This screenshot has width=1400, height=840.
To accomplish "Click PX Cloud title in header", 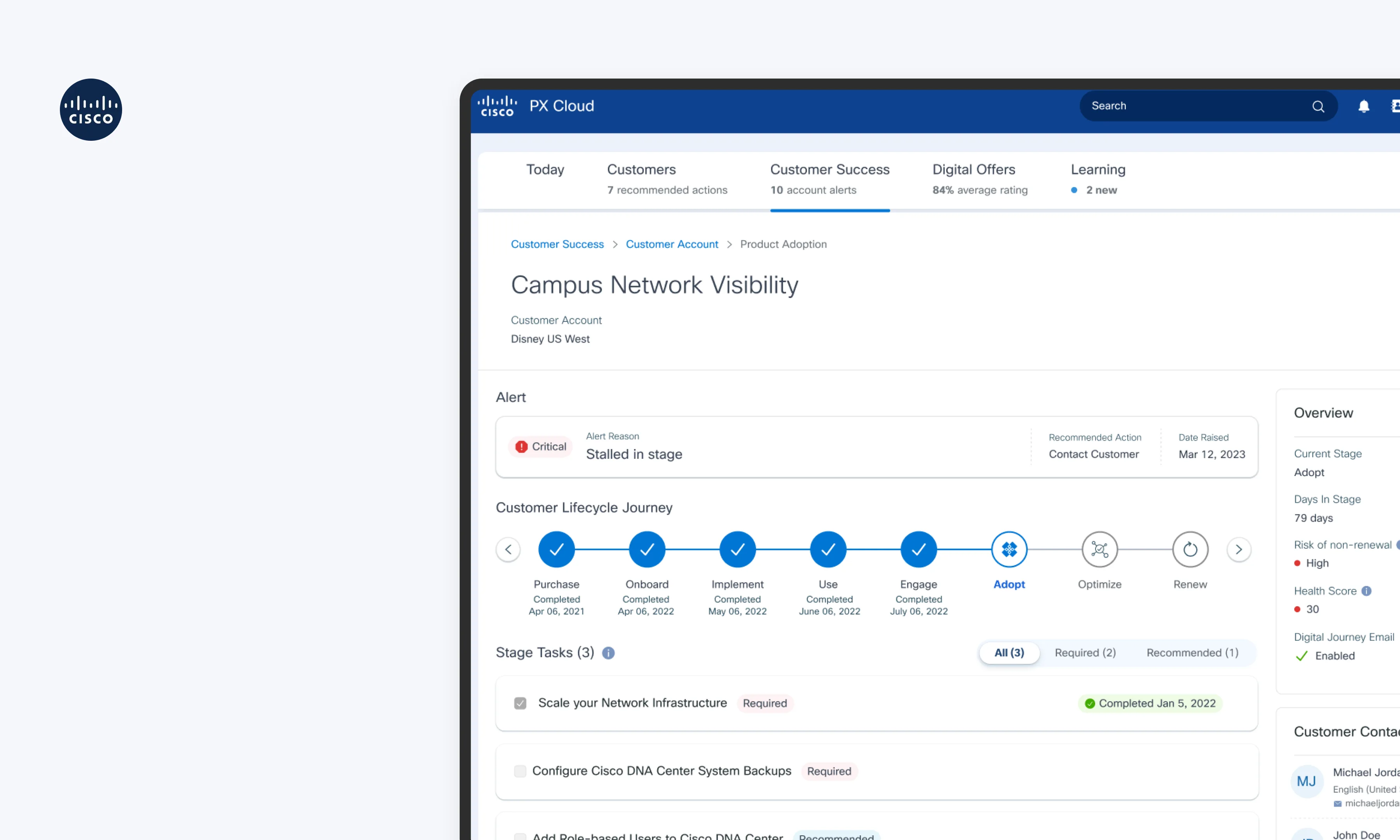I will coord(561,106).
